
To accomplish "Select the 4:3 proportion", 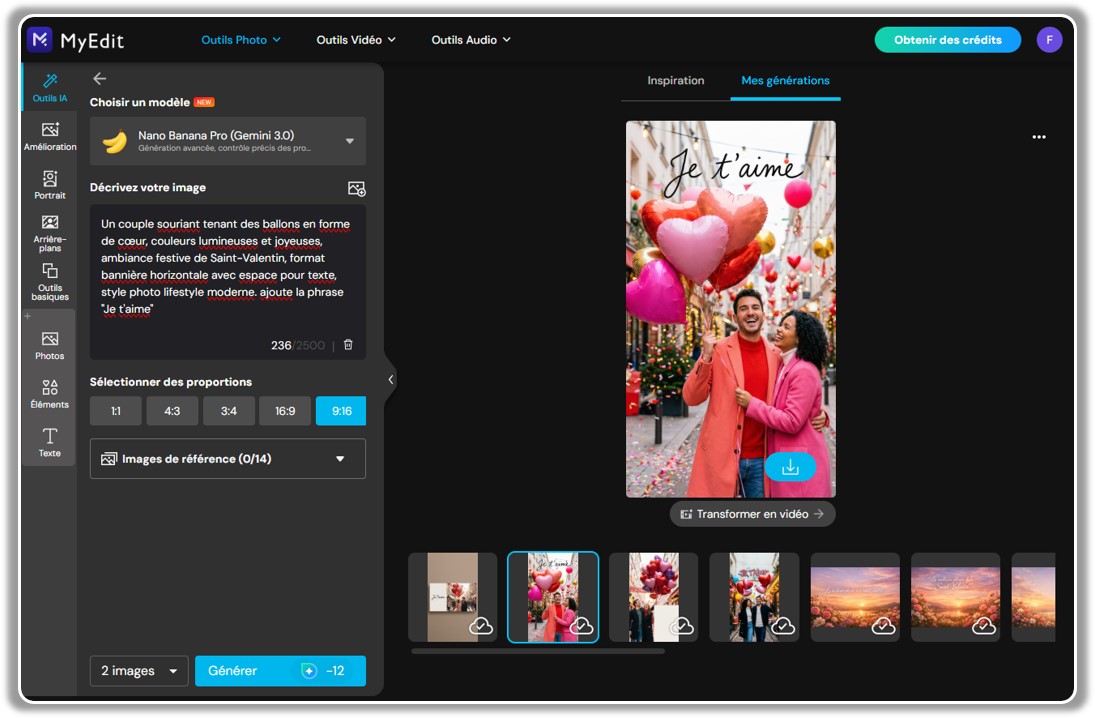I will point(172,411).
